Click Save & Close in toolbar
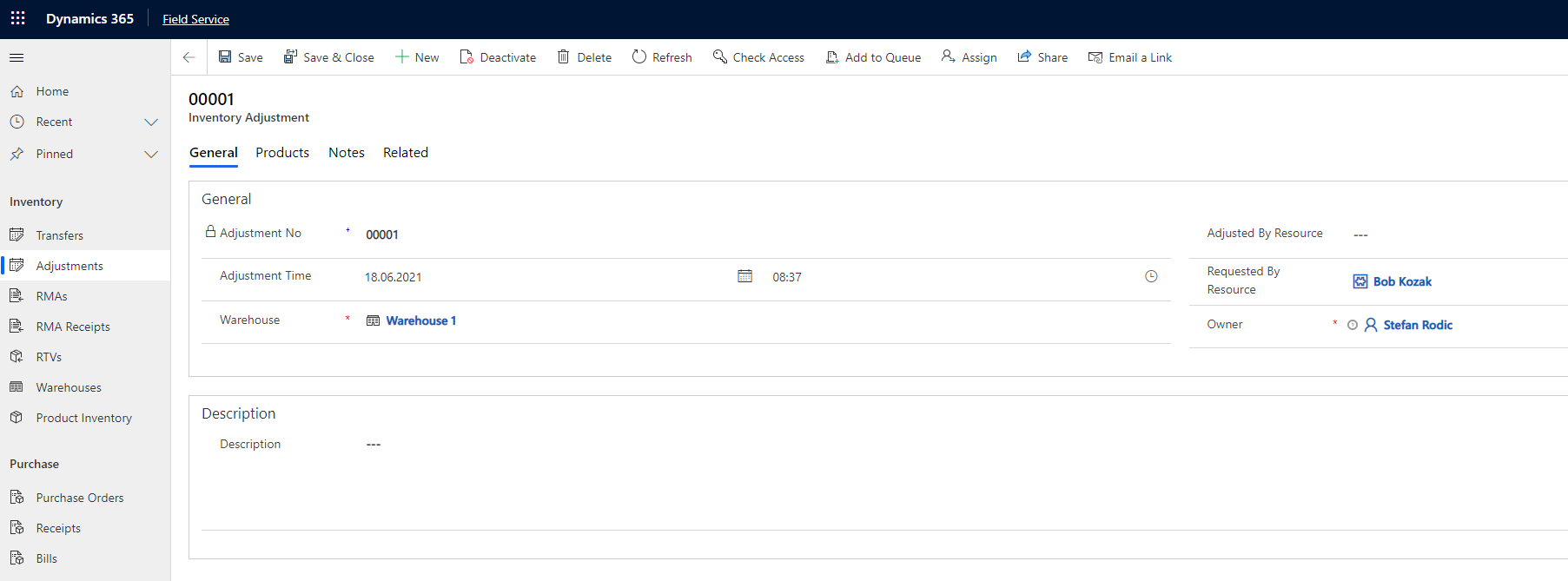Screen dimensions: 1568x581 [329, 57]
